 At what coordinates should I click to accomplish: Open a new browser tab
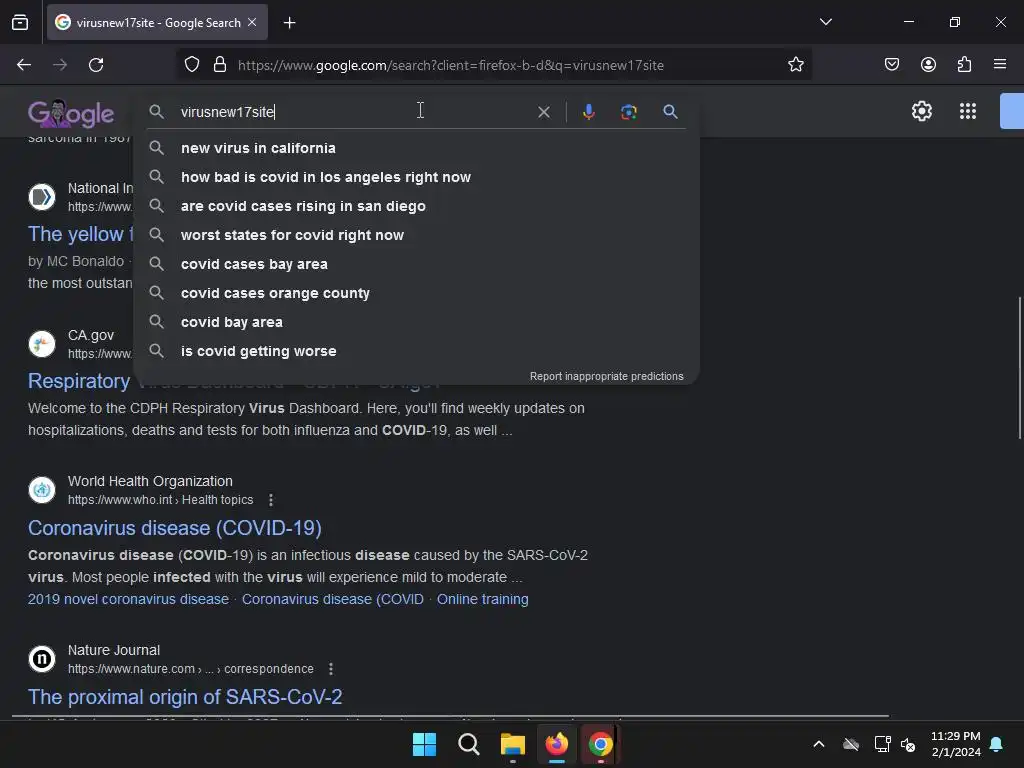[x=289, y=23]
